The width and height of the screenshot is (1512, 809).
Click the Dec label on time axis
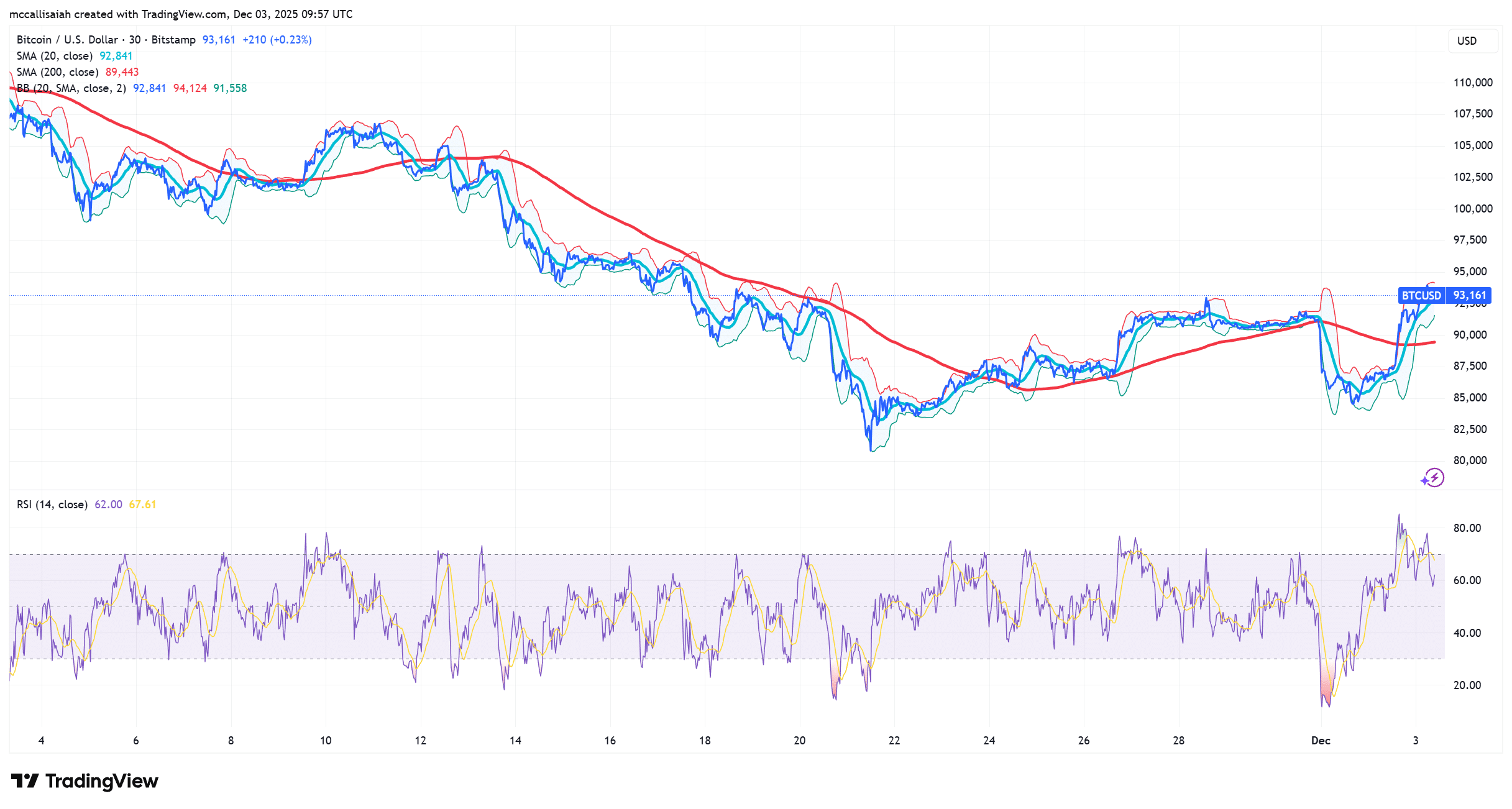coord(1320,741)
